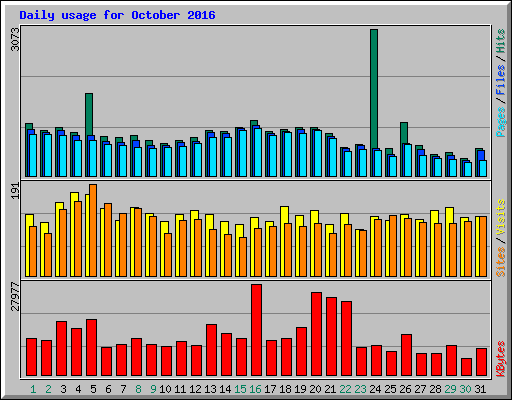Click the red KBytes bar for day 26
512x400 pixels.
click(406, 355)
